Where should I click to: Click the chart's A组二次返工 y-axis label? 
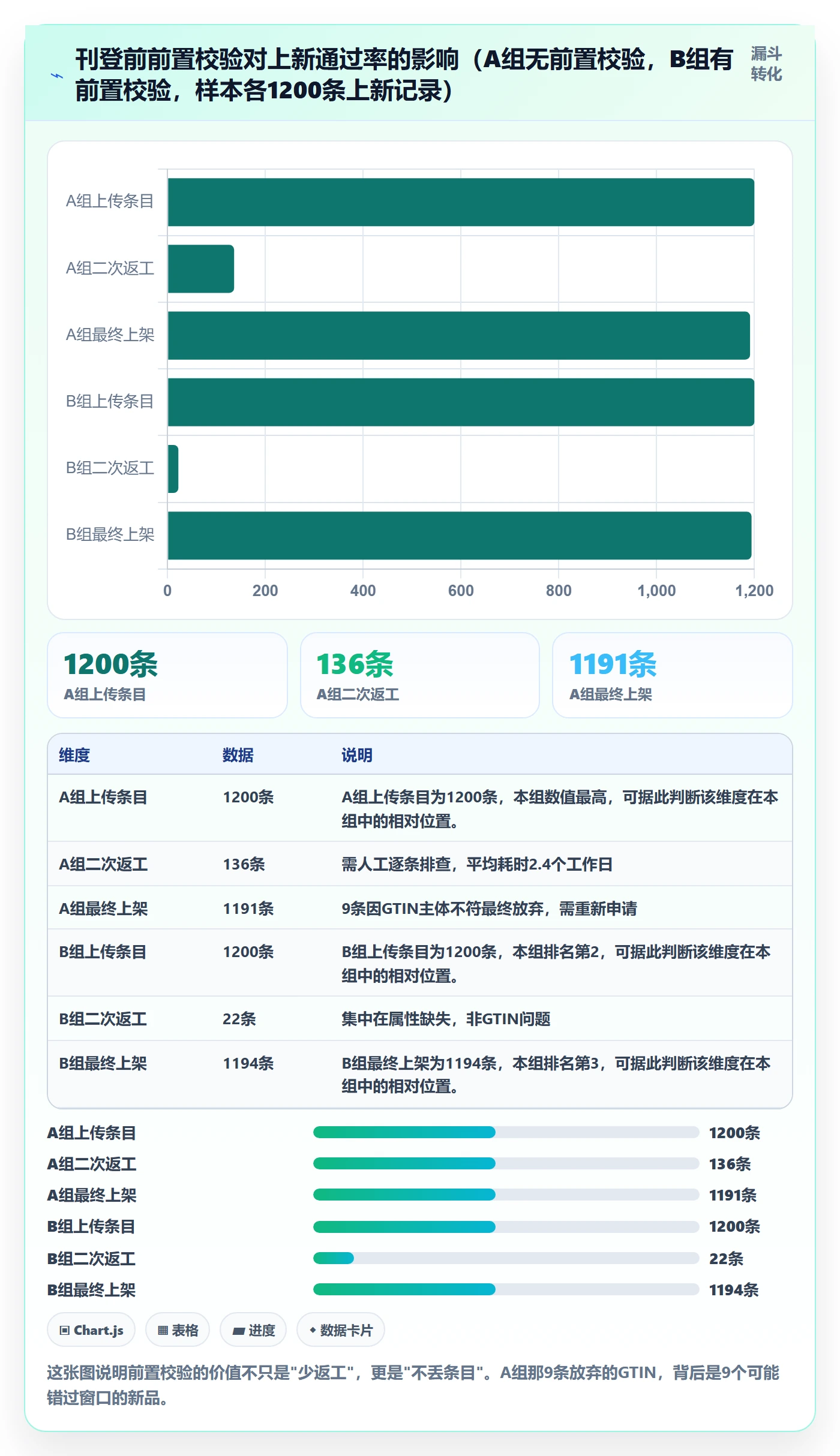click(x=110, y=268)
